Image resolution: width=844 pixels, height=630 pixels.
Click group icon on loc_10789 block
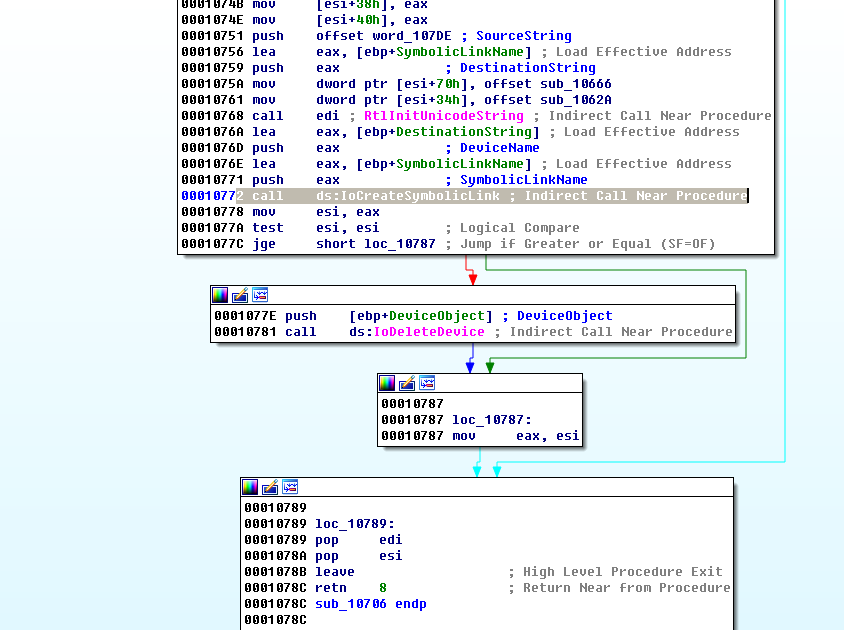[x=290, y=487]
